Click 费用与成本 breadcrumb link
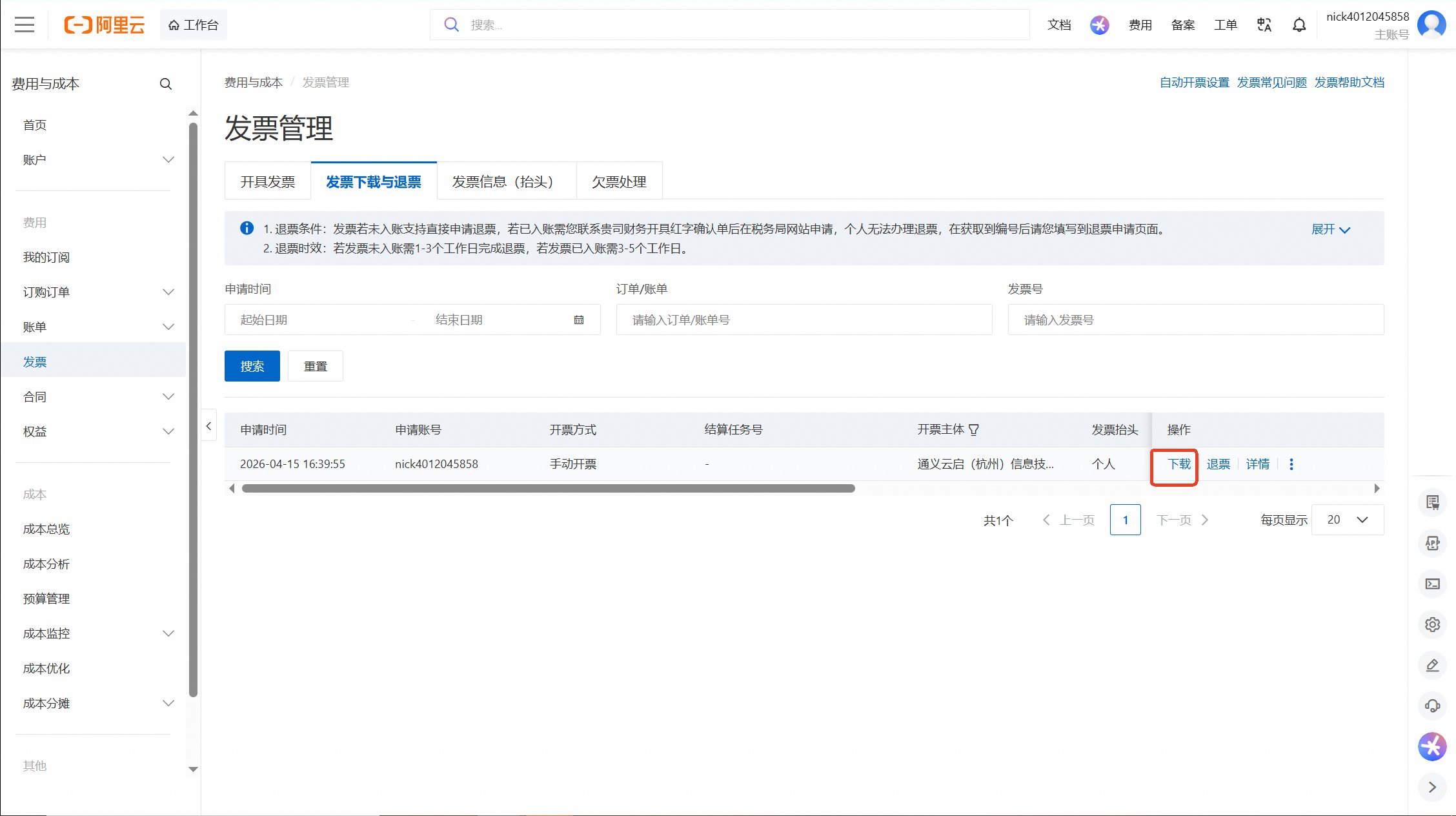This screenshot has width=1456, height=816. (x=254, y=83)
